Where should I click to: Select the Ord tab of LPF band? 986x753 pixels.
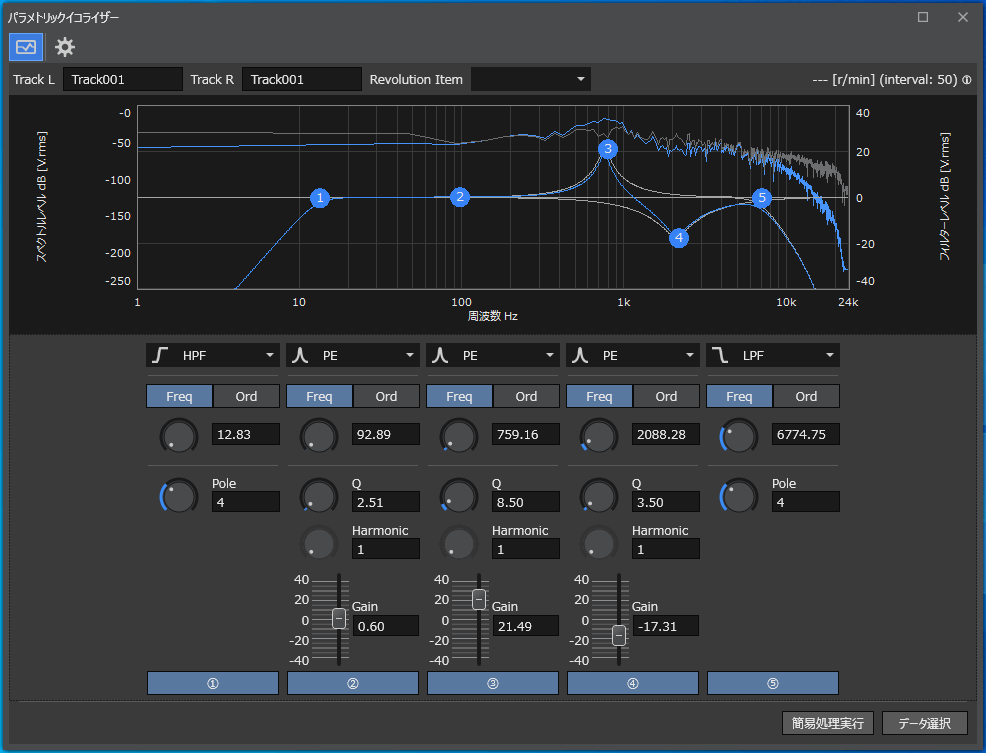tap(806, 396)
